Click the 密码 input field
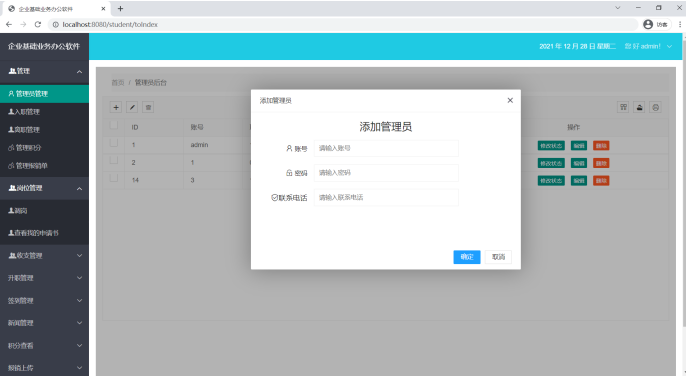686x378 pixels. point(386,173)
